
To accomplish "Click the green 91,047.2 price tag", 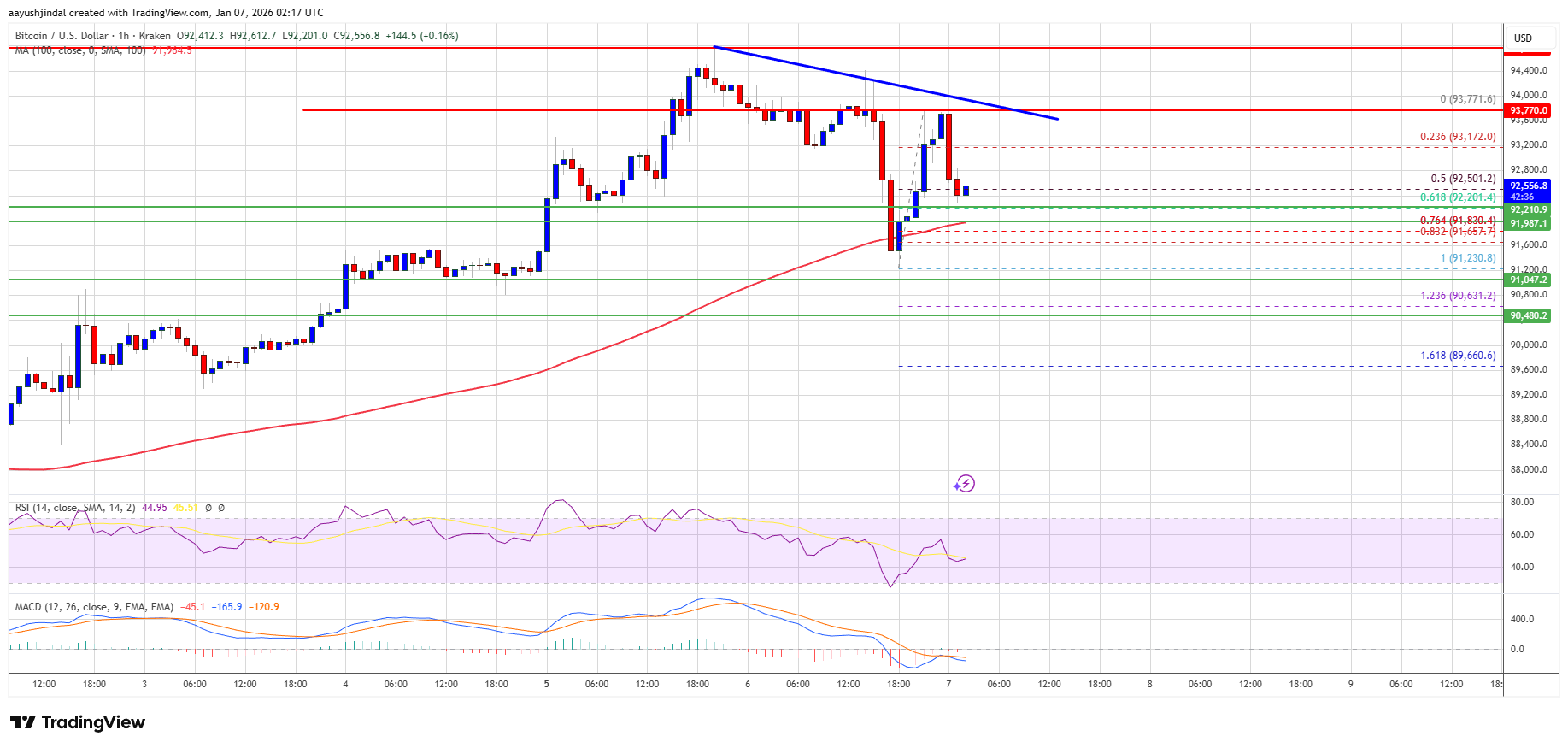I will pyautogui.click(x=1528, y=280).
